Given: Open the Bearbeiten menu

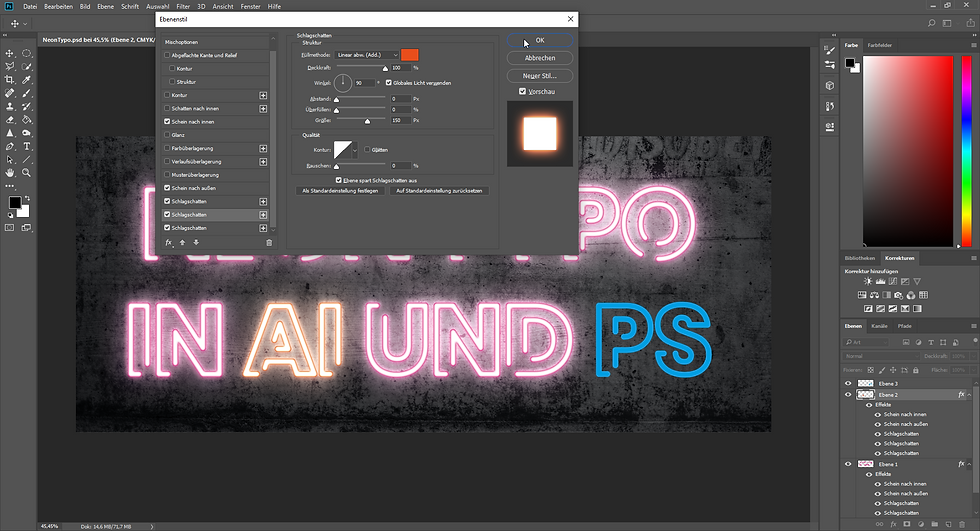Looking at the screenshot, I should click(x=58, y=6).
